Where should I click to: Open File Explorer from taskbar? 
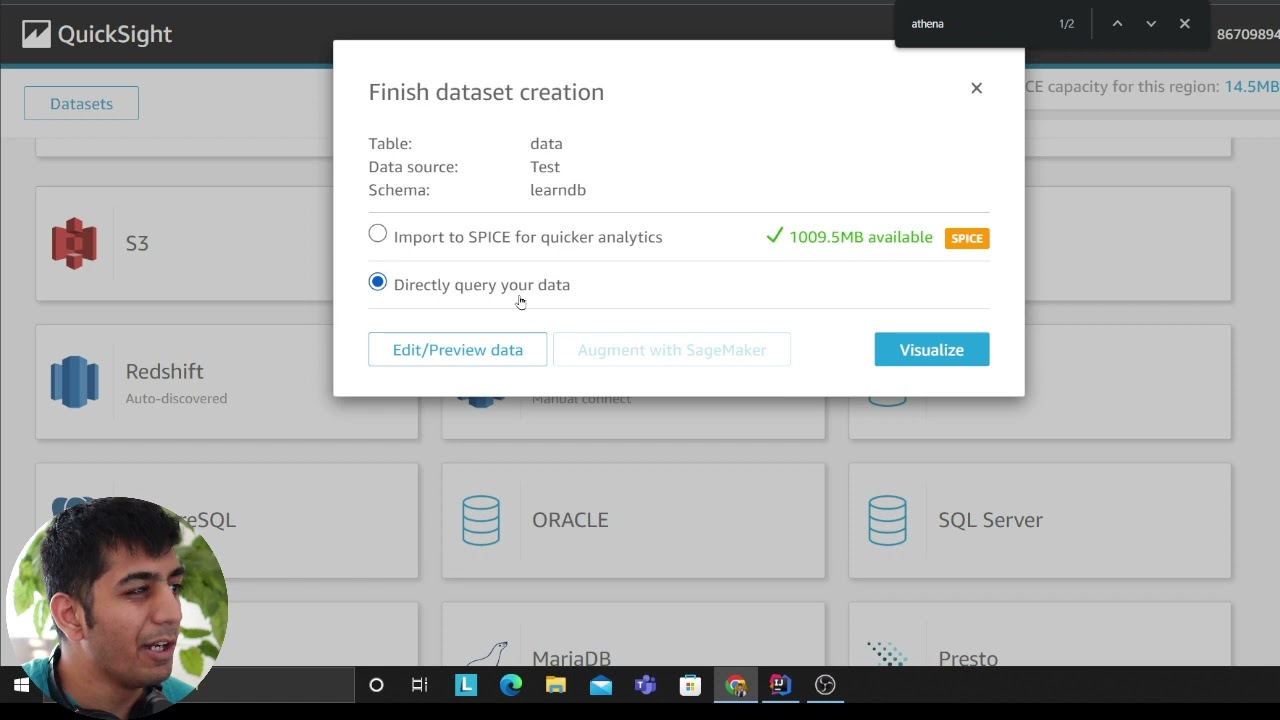pyautogui.click(x=556, y=685)
